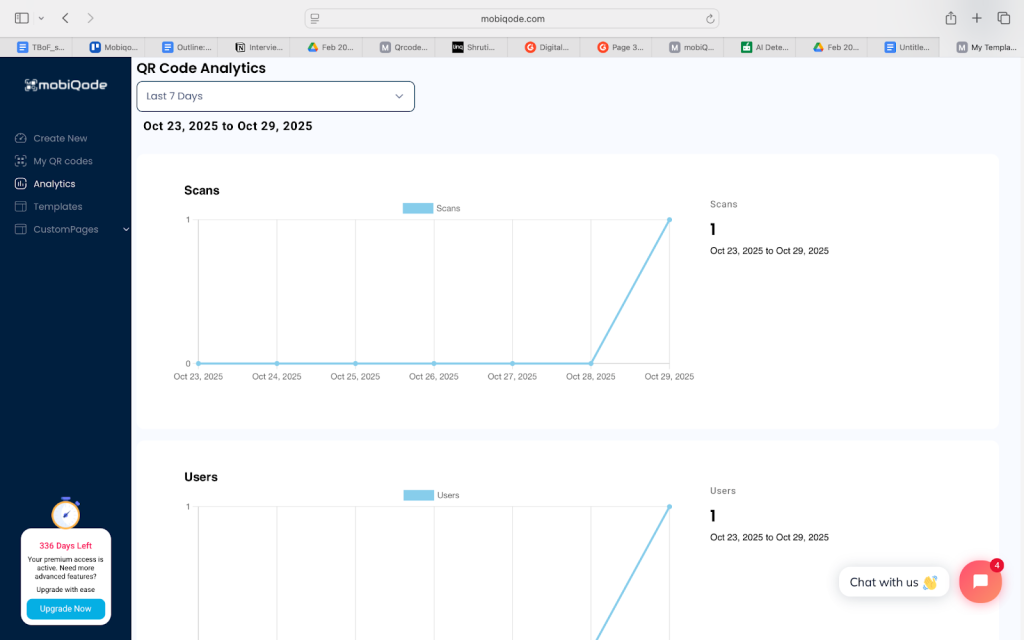Viewport: 1024px width, 640px height.
Task: Open a new tab with plus icon
Action: [977, 18]
